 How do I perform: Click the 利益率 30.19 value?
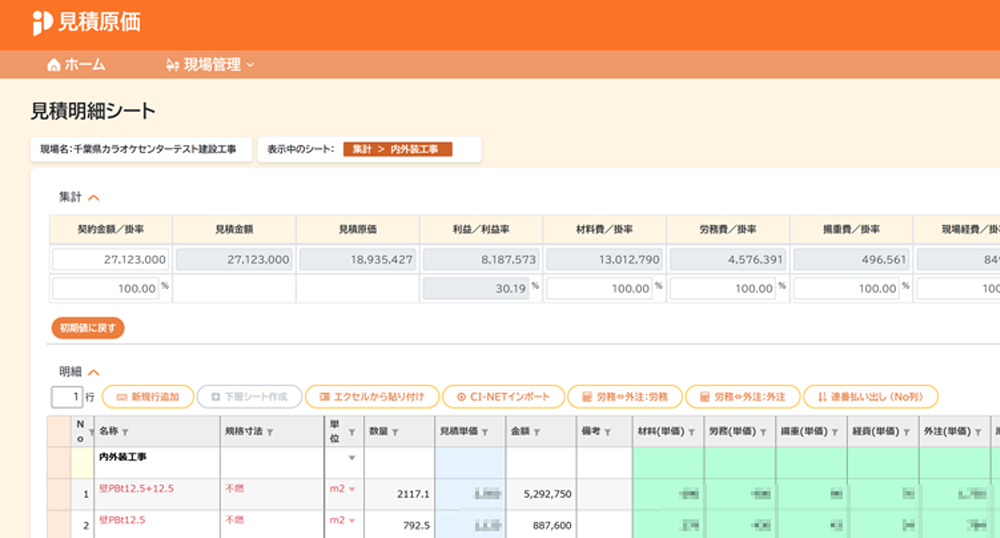476,288
